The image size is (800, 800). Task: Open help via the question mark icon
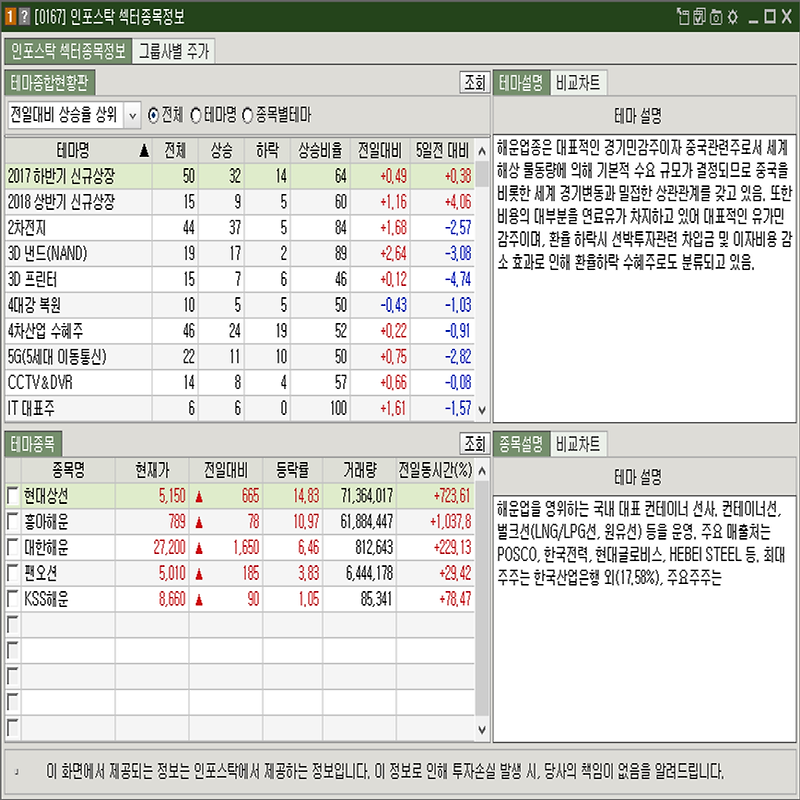pyautogui.click(x=24, y=16)
